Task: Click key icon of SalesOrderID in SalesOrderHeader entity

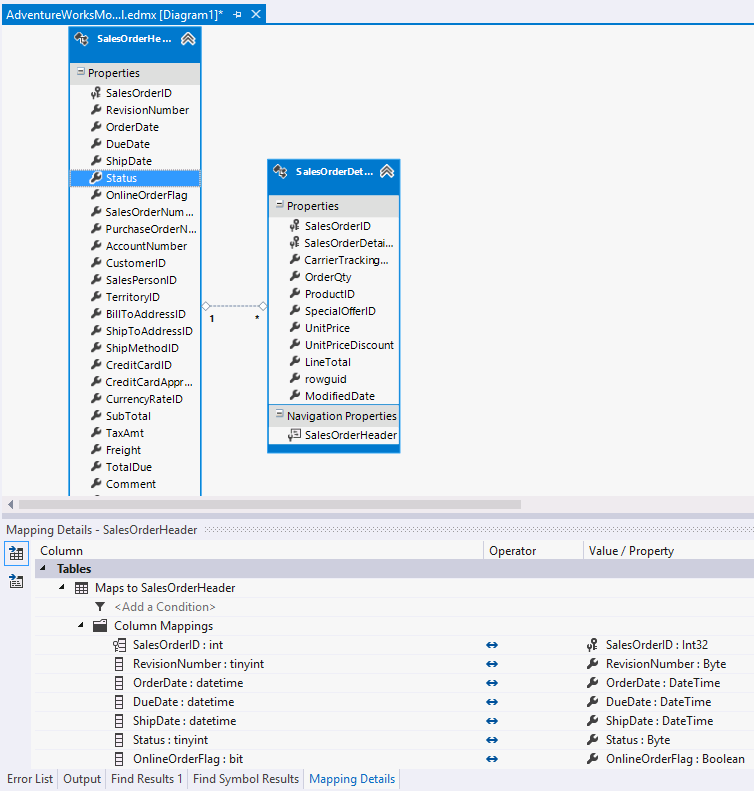Action: (x=96, y=93)
